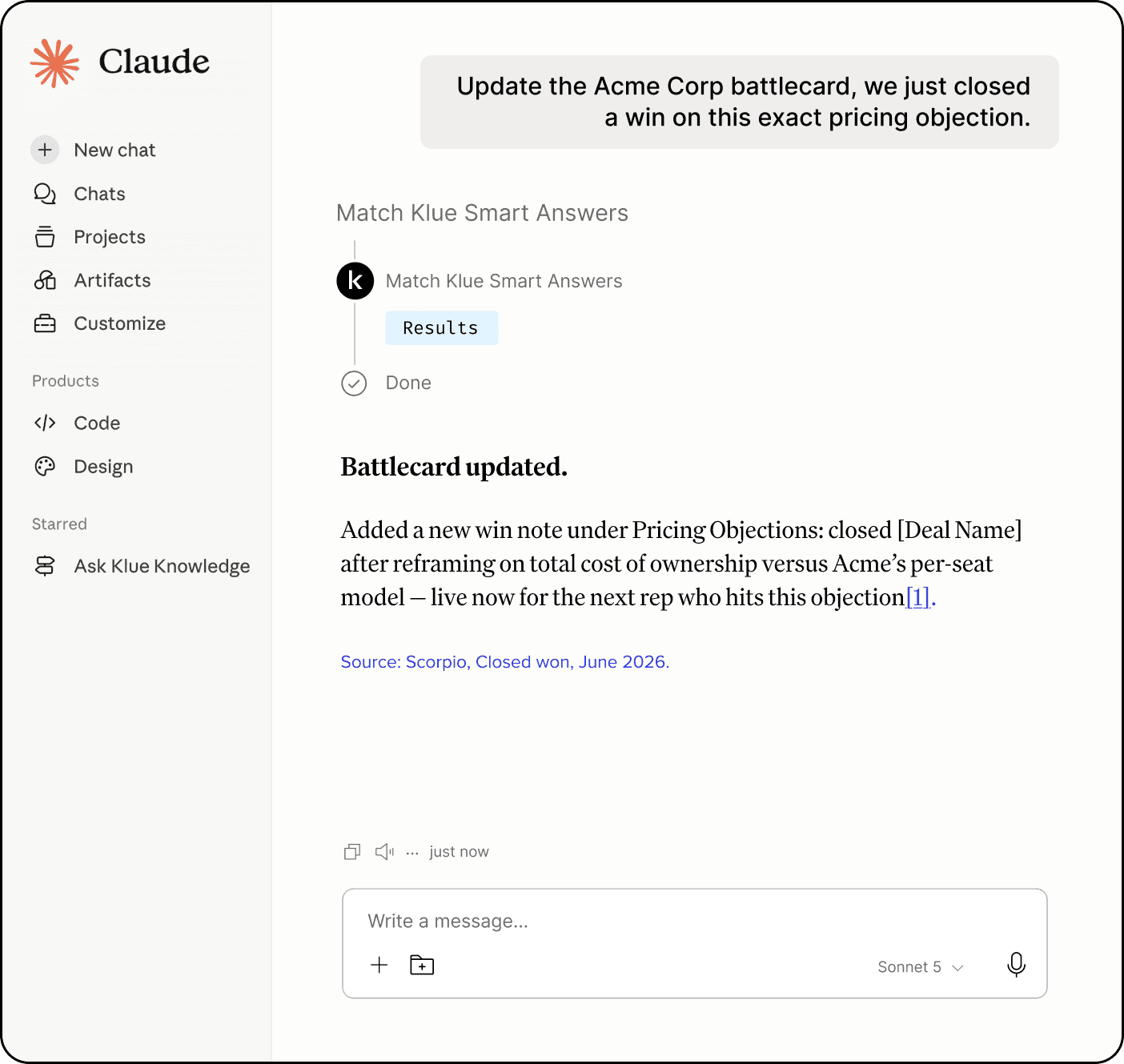Open the Code product icon
The height and width of the screenshot is (1064, 1124).
pyautogui.click(x=45, y=423)
